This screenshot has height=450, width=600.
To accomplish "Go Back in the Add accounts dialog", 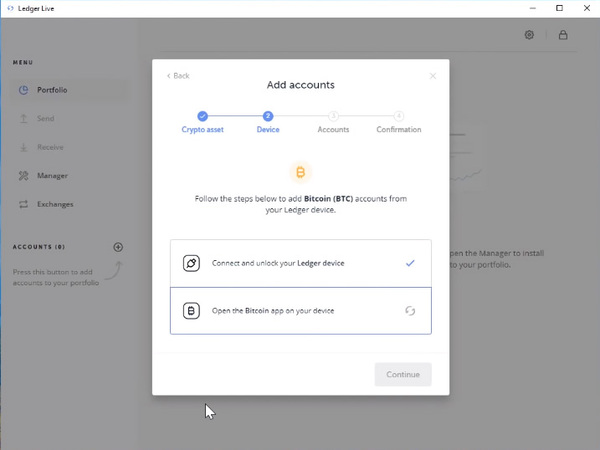I will 178,76.
